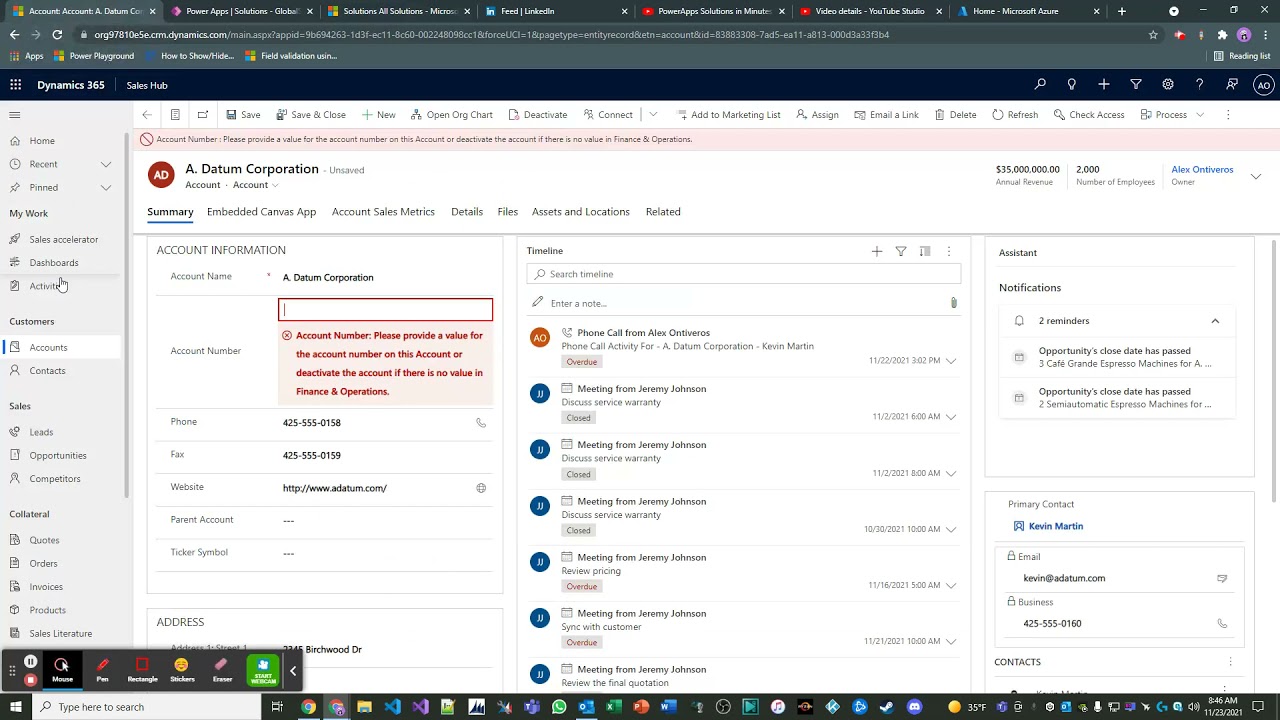Open record in new window icon

tap(203, 115)
